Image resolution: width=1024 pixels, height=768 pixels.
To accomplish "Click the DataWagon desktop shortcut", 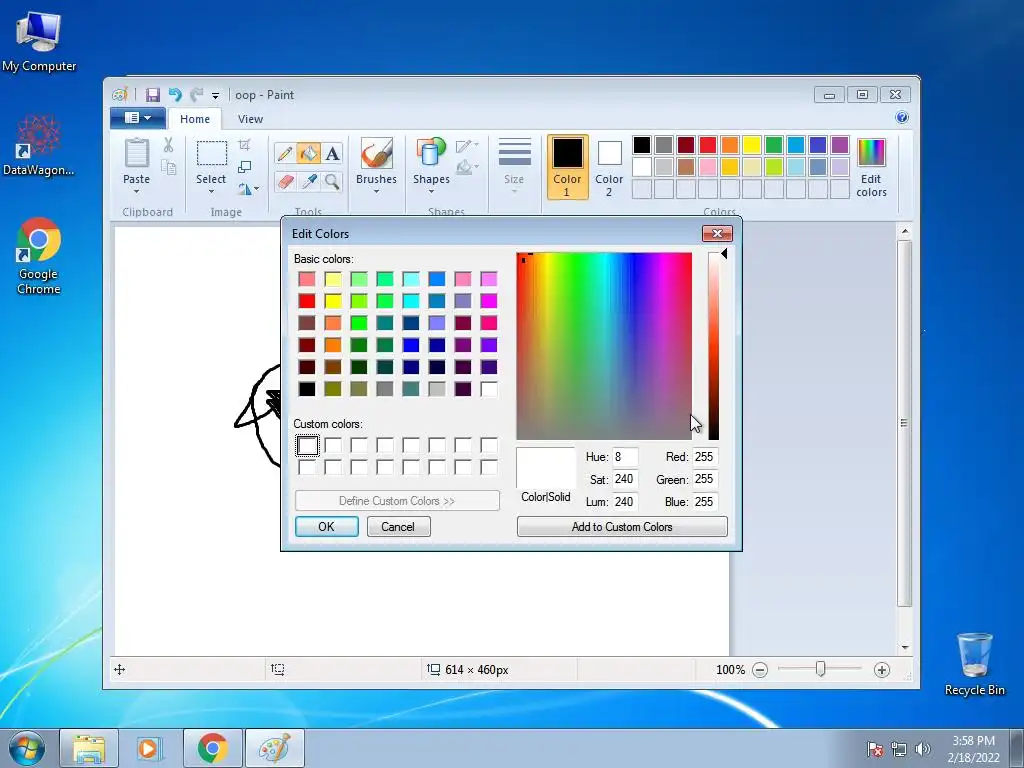I will 39,145.
